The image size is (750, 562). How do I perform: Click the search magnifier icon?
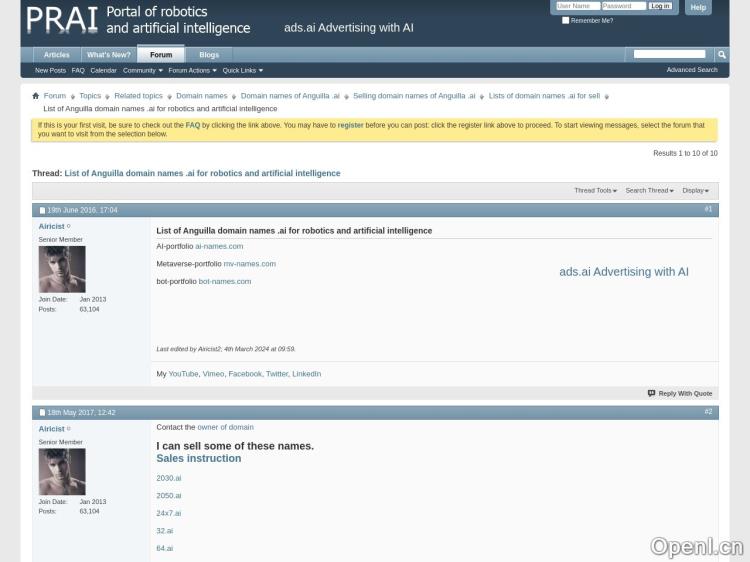[721, 55]
